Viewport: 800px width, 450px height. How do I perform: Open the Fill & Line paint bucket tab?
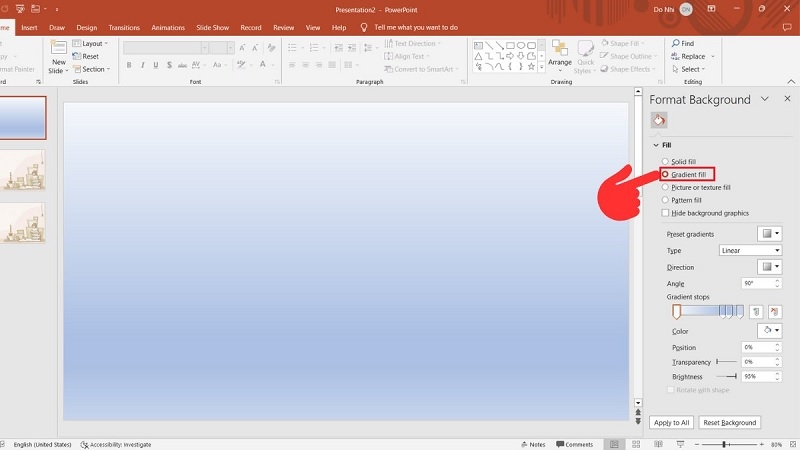659,120
